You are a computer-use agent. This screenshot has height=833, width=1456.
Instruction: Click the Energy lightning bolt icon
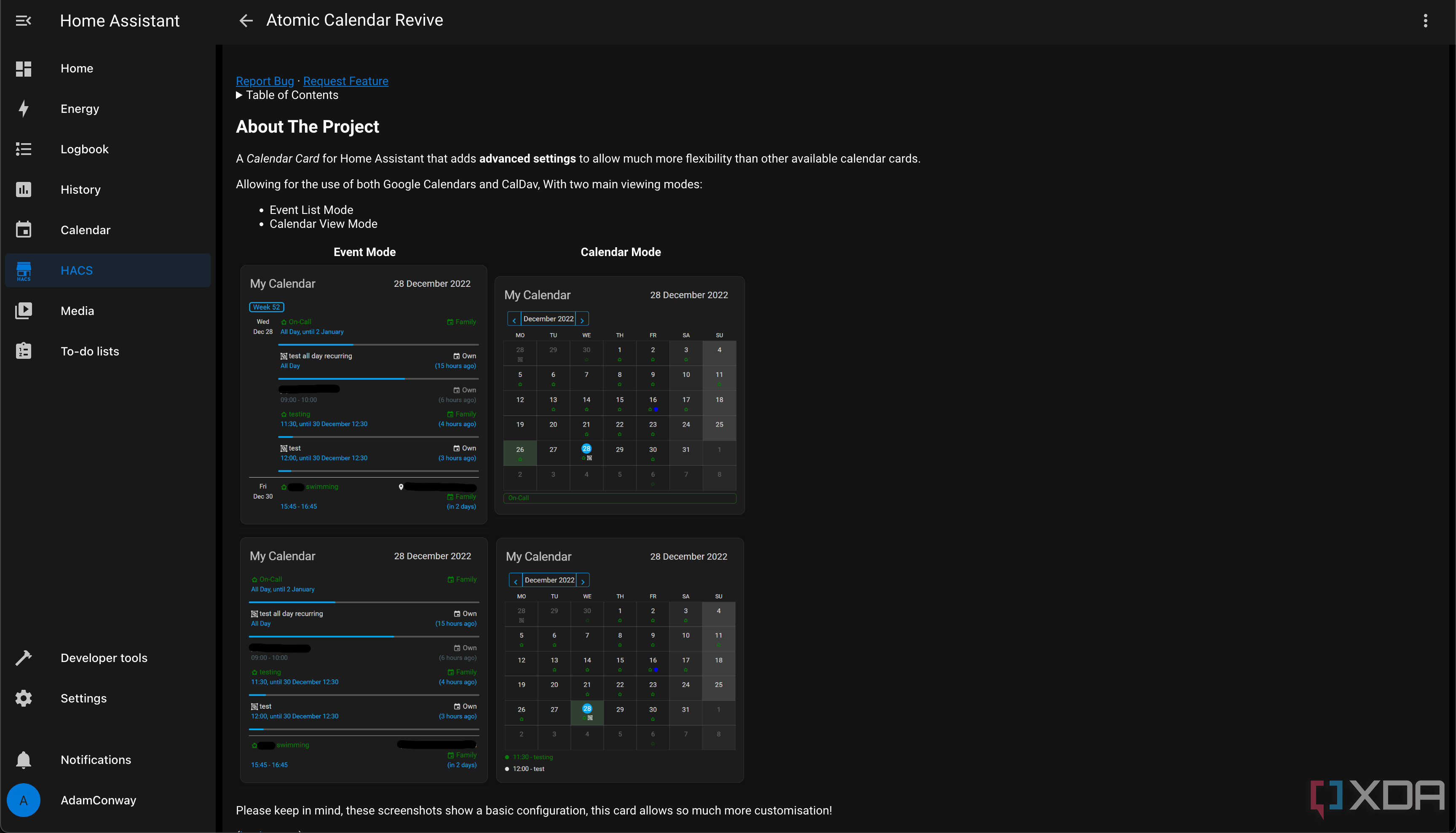[x=24, y=109]
